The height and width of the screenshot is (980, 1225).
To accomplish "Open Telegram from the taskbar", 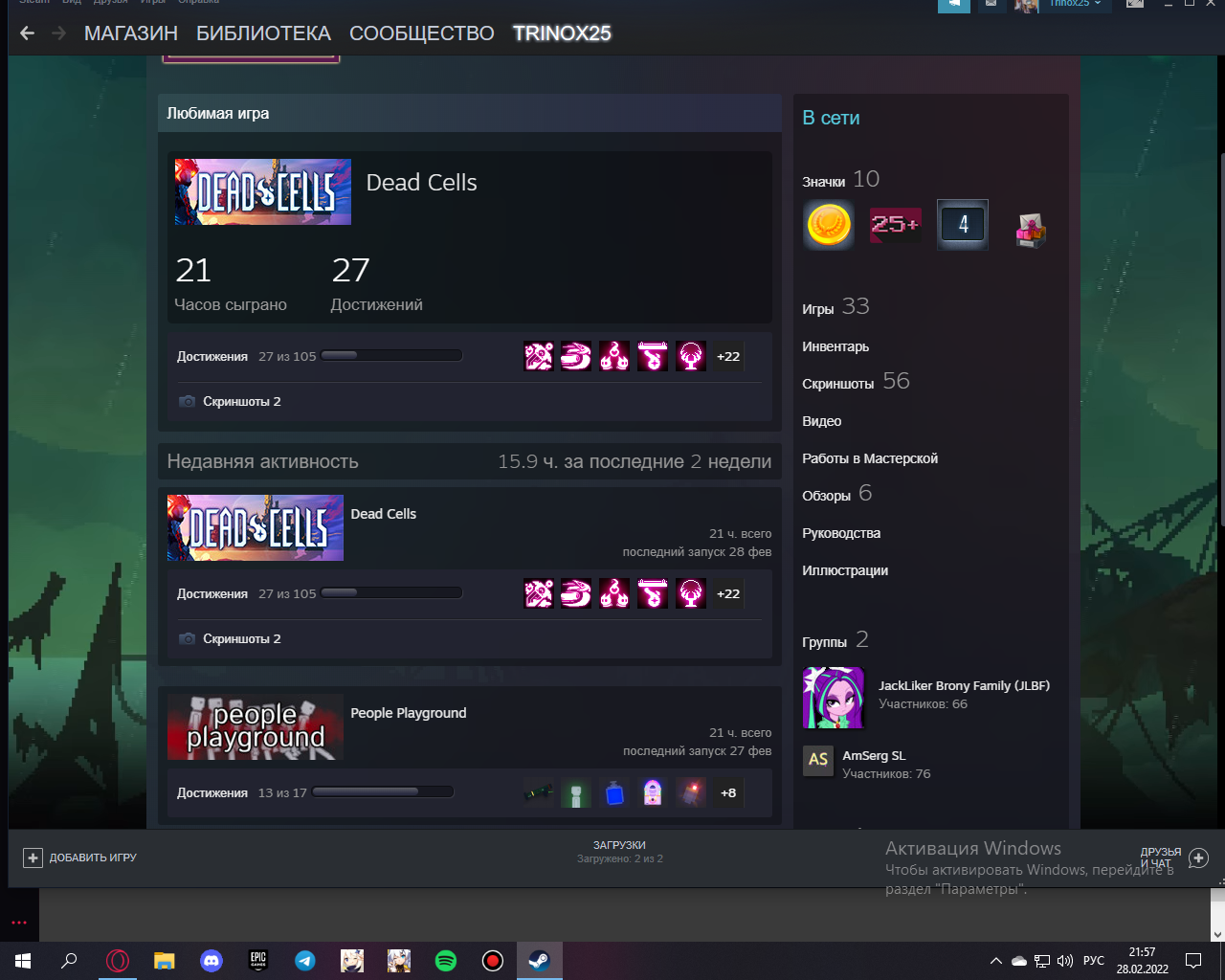I will (x=305, y=961).
